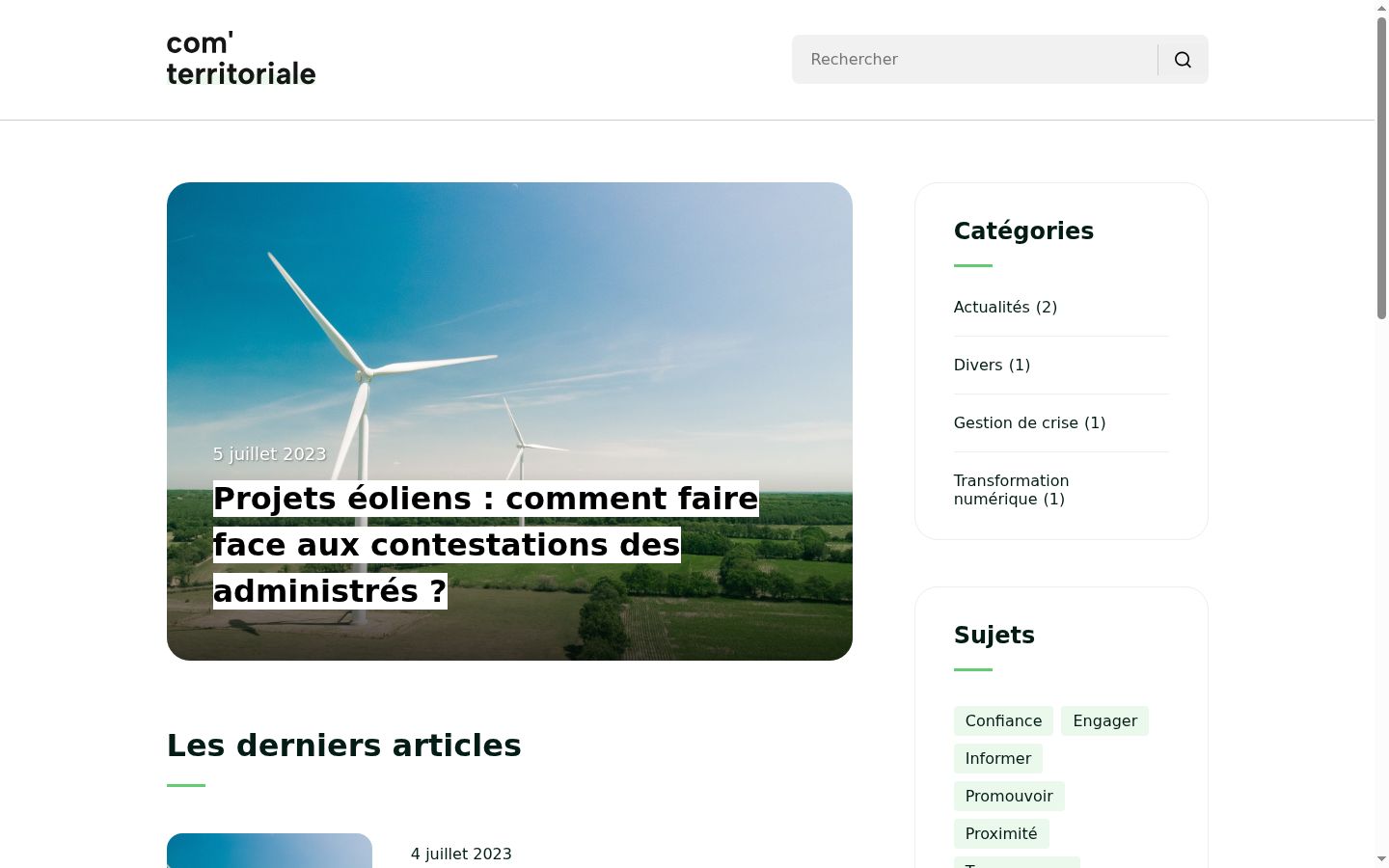
Task: Click the scrollbar up arrow
Action: [x=1381, y=7]
